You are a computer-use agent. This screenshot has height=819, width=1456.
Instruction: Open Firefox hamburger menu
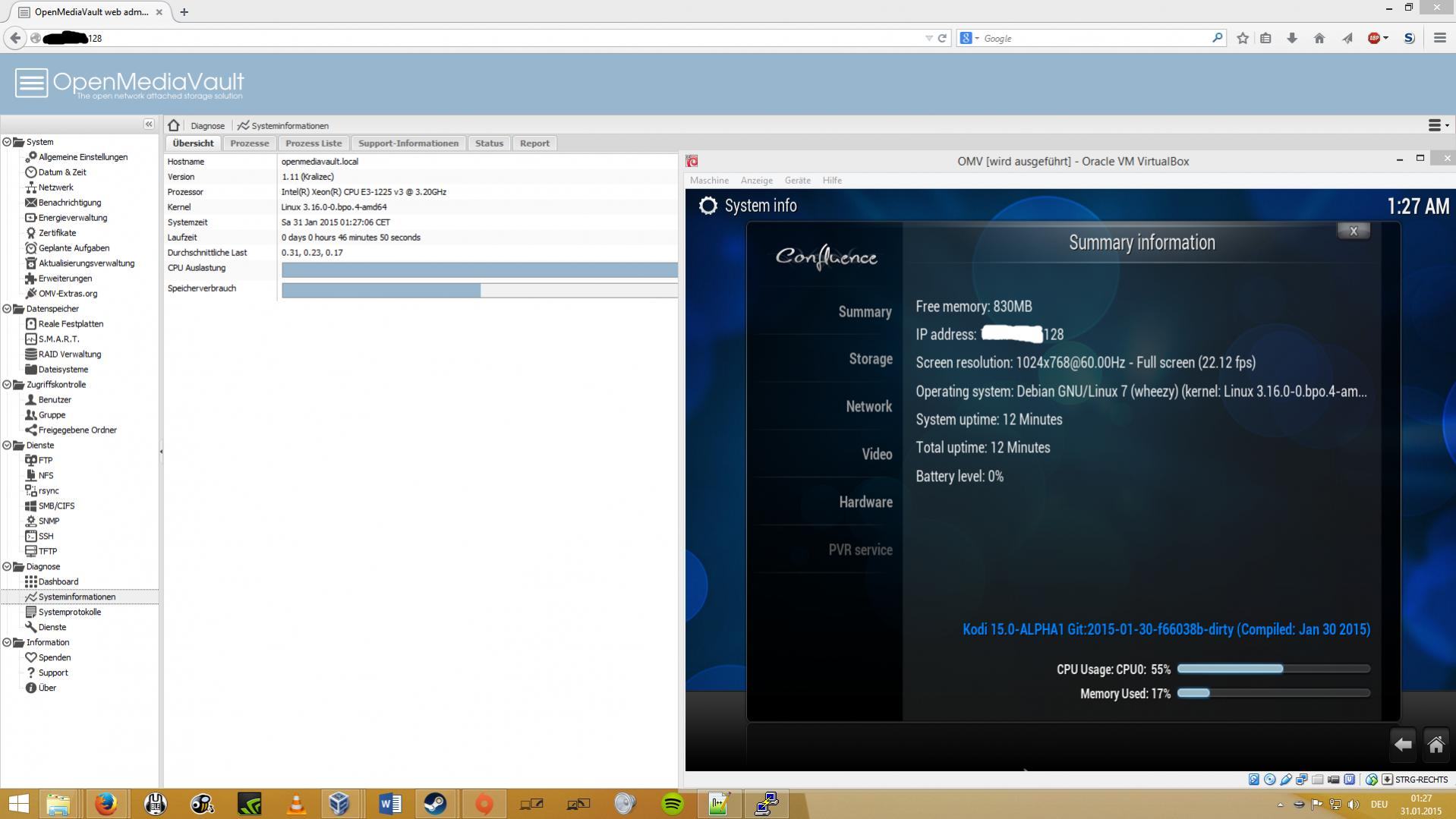1439,38
